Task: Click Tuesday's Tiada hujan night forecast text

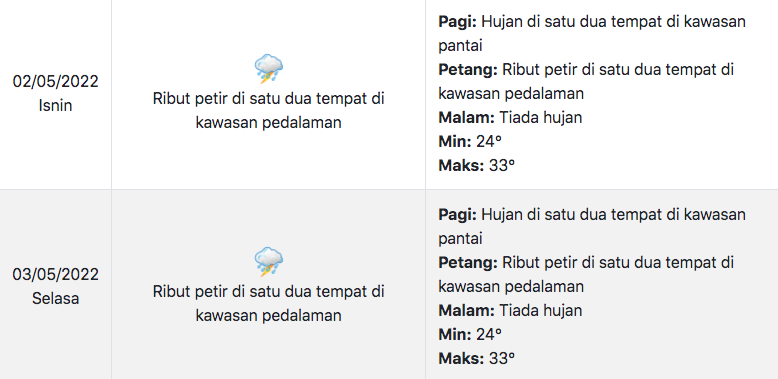Action: (x=540, y=311)
